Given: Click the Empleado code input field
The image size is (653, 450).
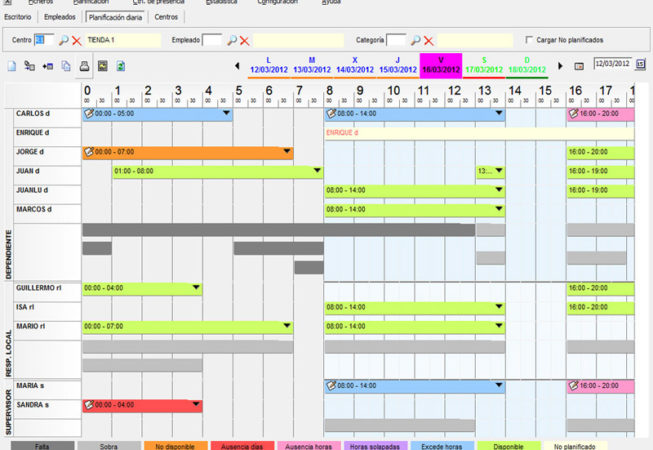Looking at the screenshot, I should (212, 40).
